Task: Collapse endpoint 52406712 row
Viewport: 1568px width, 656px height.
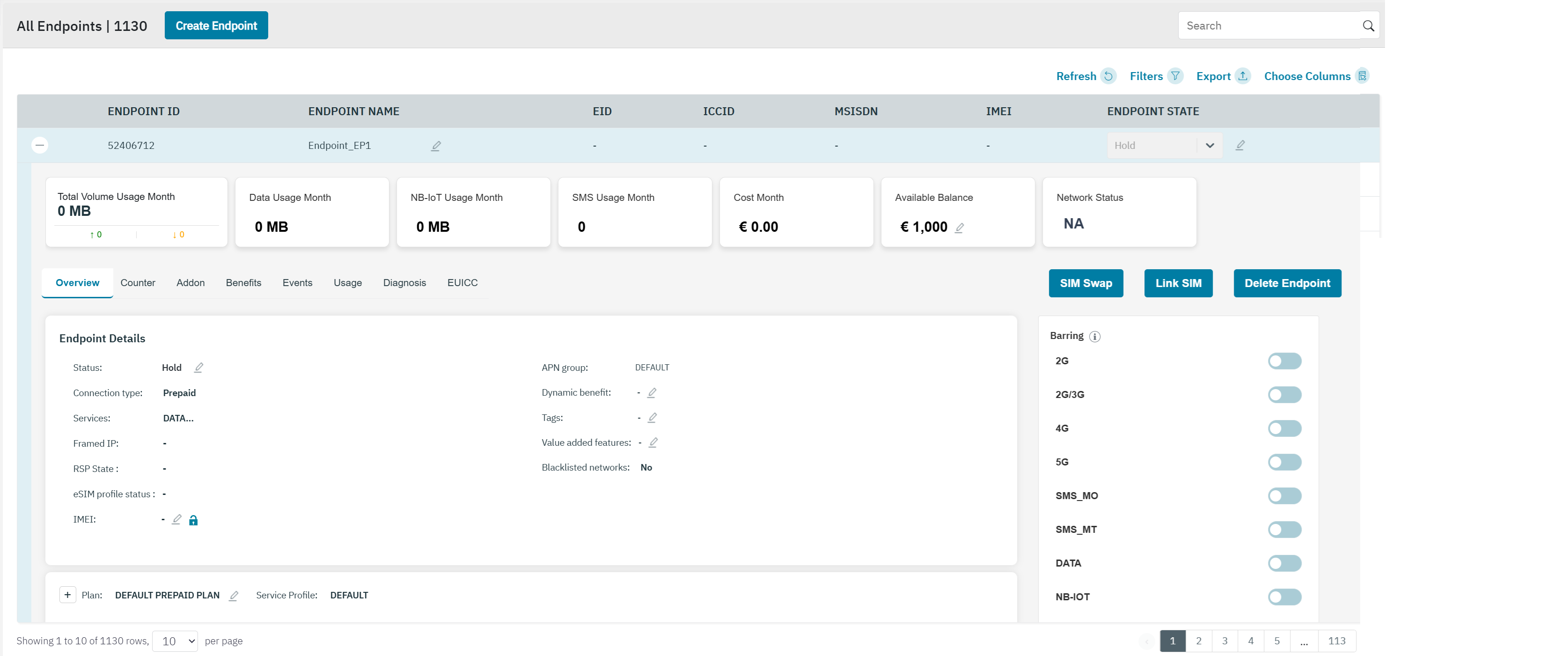Action: coord(40,145)
